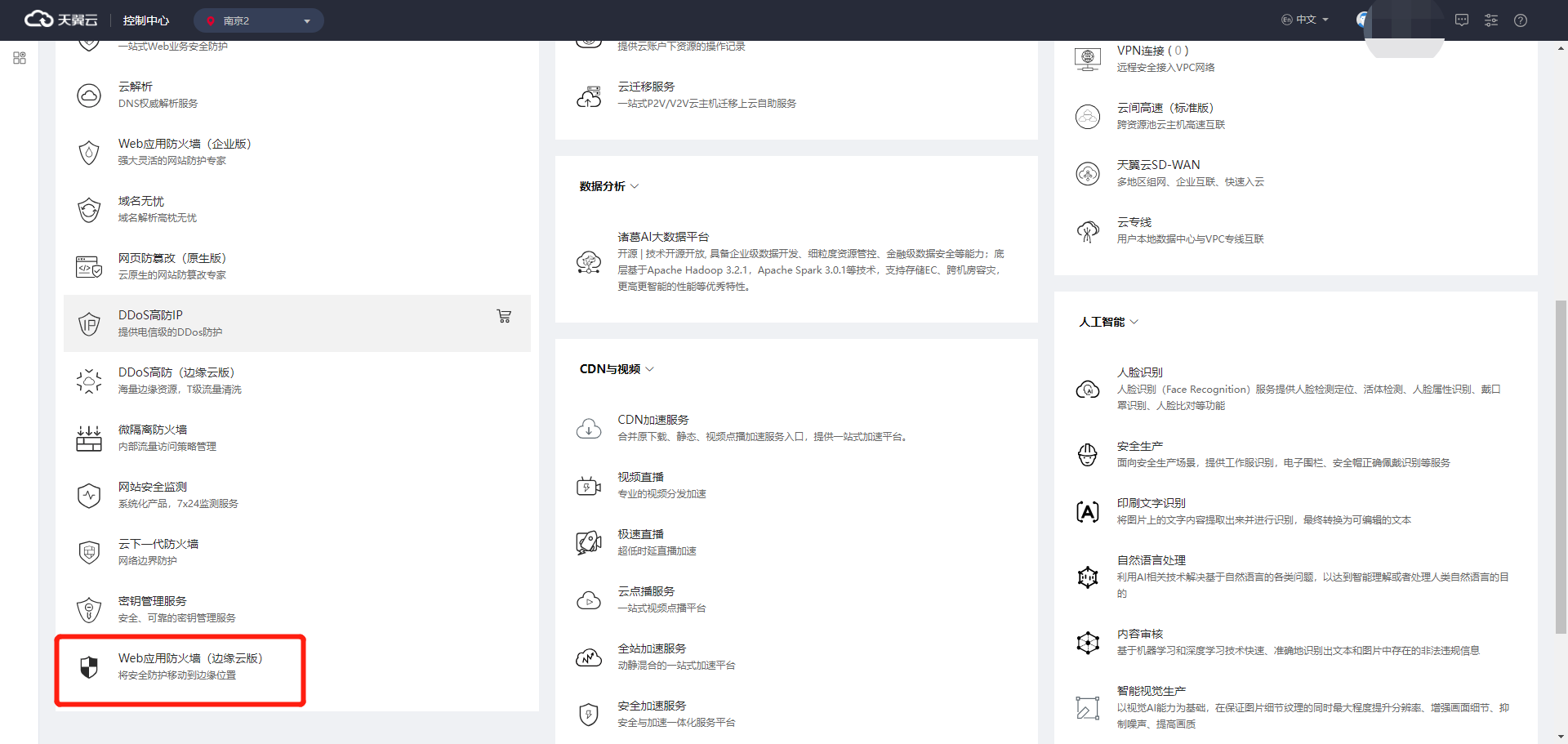Click the shopping cart icon beside DDoS高防IP
The height and width of the screenshot is (744, 1568).
pyautogui.click(x=504, y=316)
